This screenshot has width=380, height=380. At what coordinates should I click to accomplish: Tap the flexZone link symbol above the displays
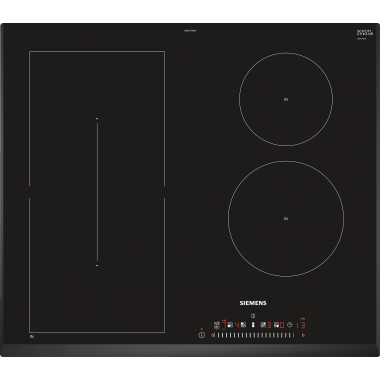coord(253,316)
